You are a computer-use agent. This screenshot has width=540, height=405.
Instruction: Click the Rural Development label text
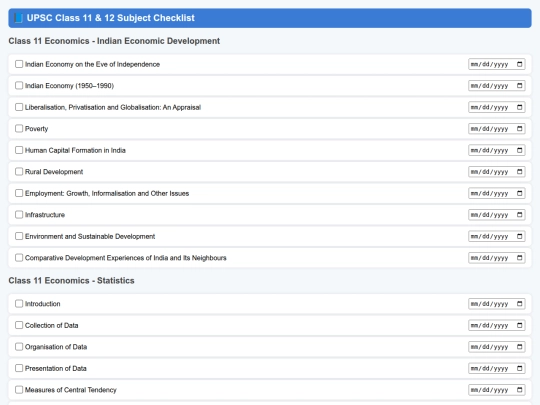click(54, 172)
